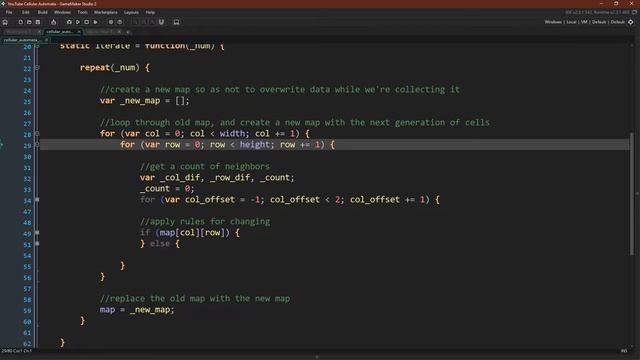Open the Edit menu
Image resolution: width=640 pixels, height=360 pixels.
point(26,12)
